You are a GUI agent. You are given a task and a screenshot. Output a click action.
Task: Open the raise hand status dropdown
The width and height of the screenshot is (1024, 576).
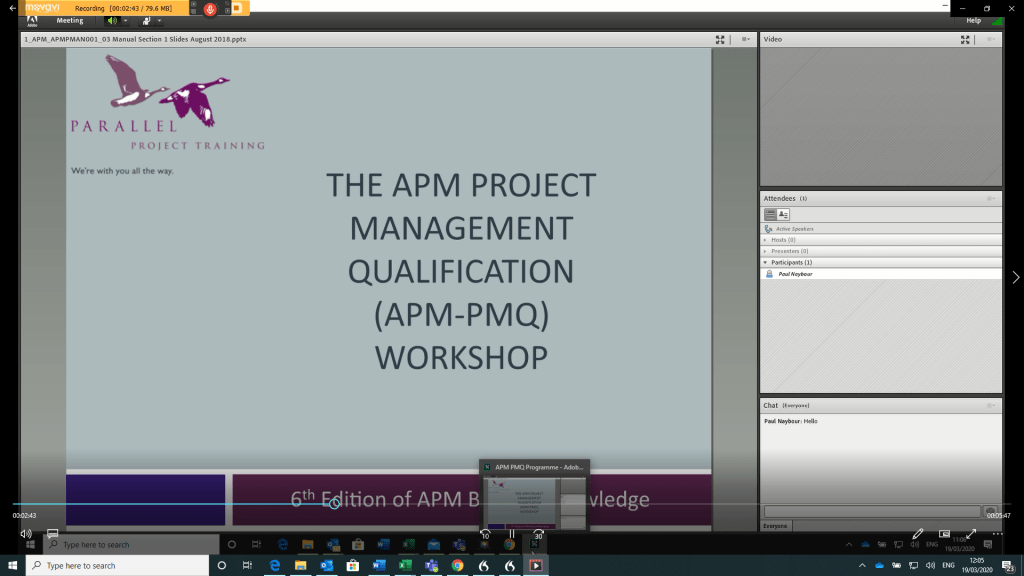159,20
